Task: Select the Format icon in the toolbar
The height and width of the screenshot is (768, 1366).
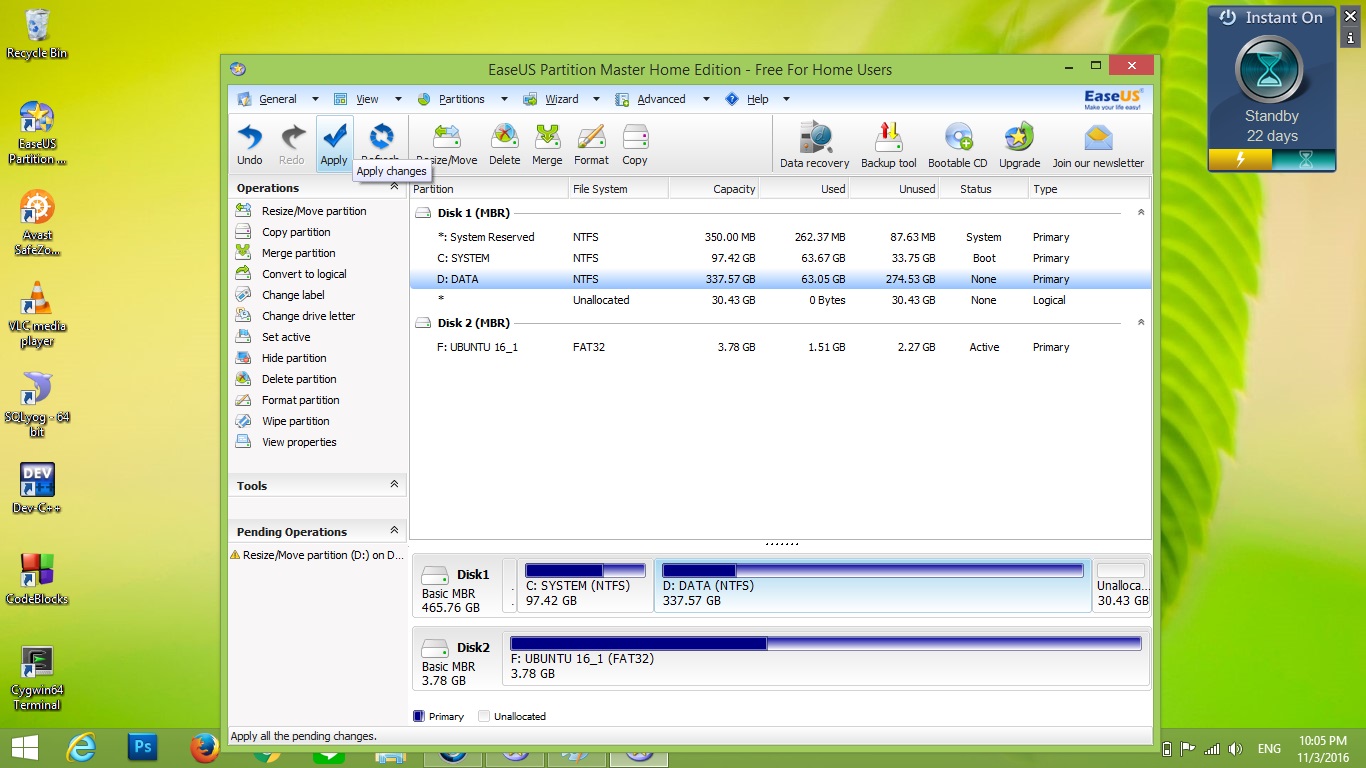Action: coord(591,140)
